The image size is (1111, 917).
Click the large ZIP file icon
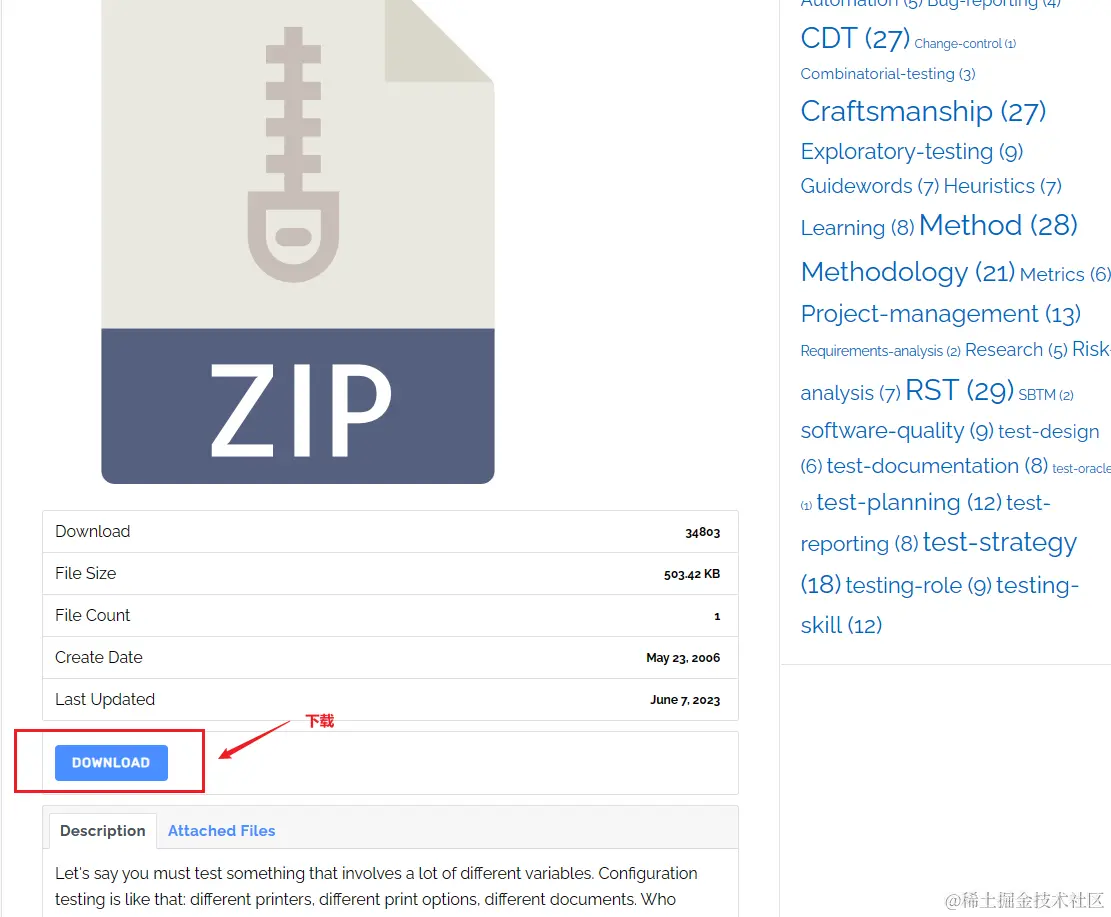tap(298, 240)
